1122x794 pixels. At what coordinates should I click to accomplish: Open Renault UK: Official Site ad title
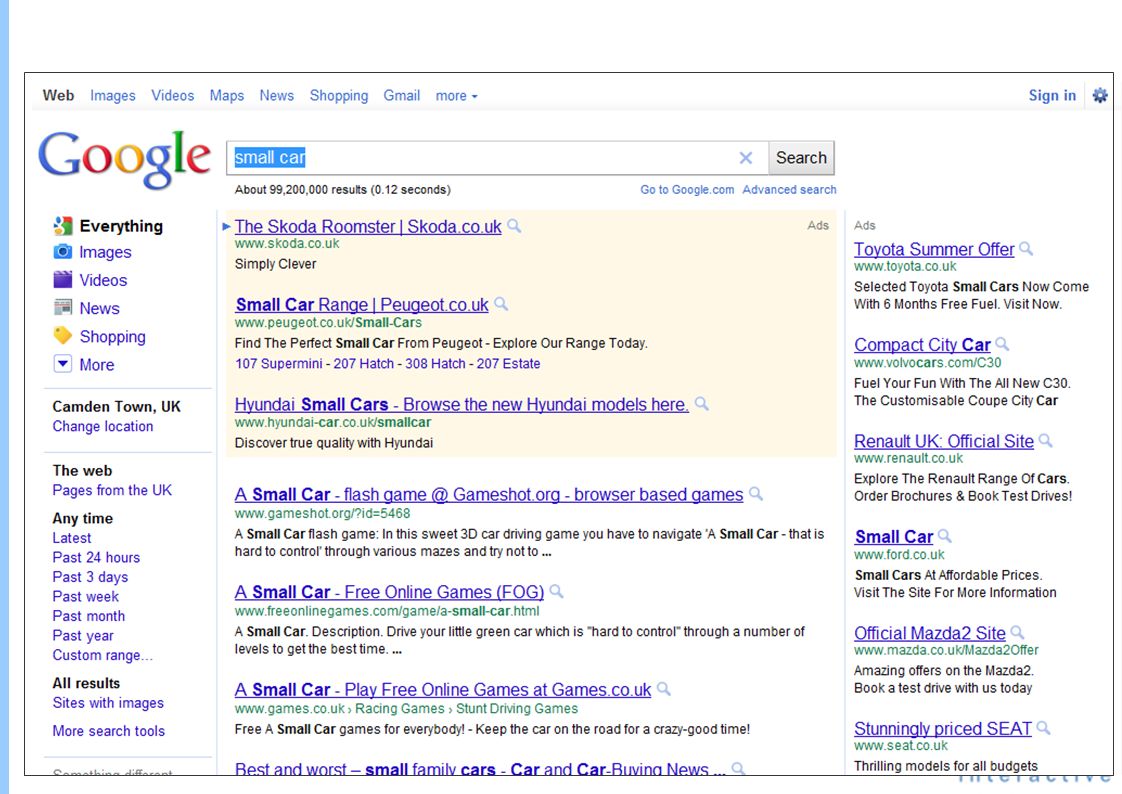[x=944, y=441]
